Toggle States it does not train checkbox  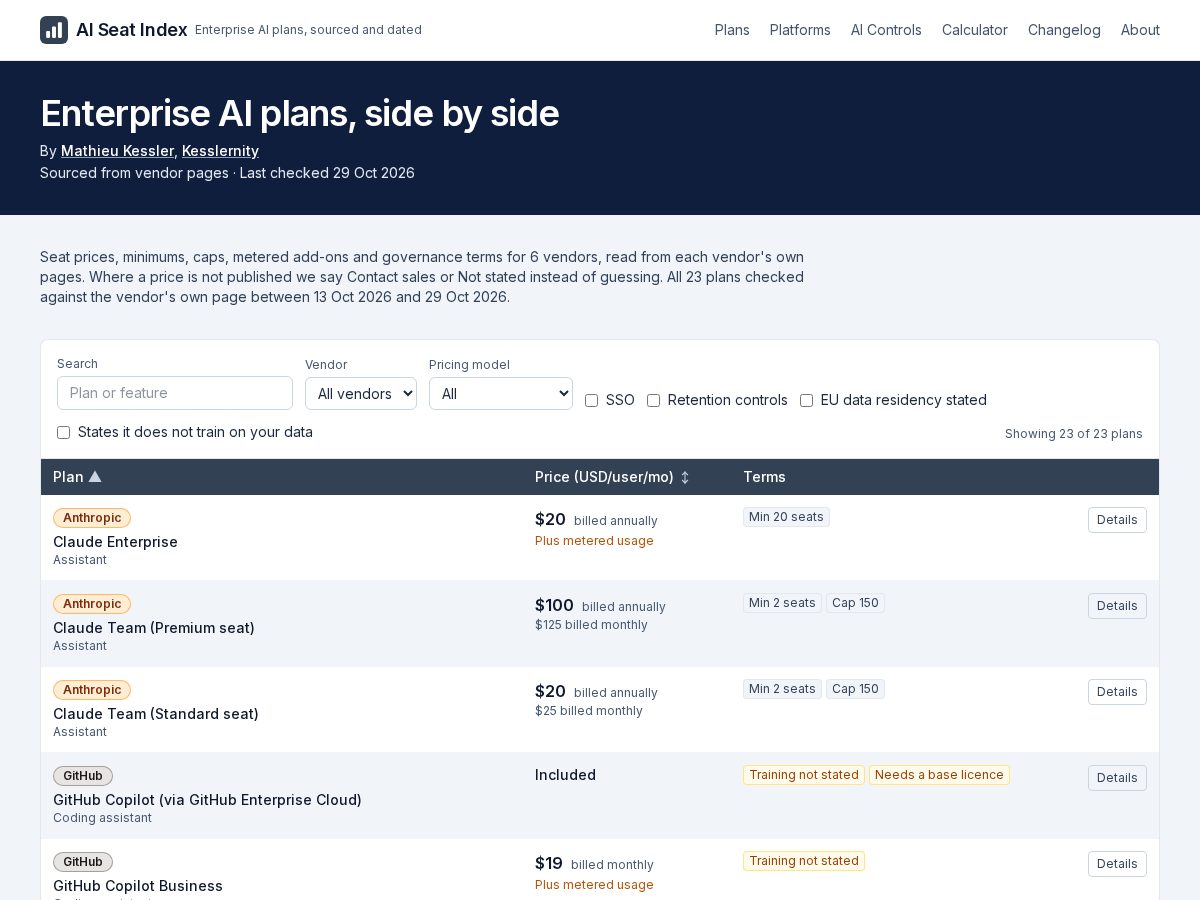[x=63, y=432]
